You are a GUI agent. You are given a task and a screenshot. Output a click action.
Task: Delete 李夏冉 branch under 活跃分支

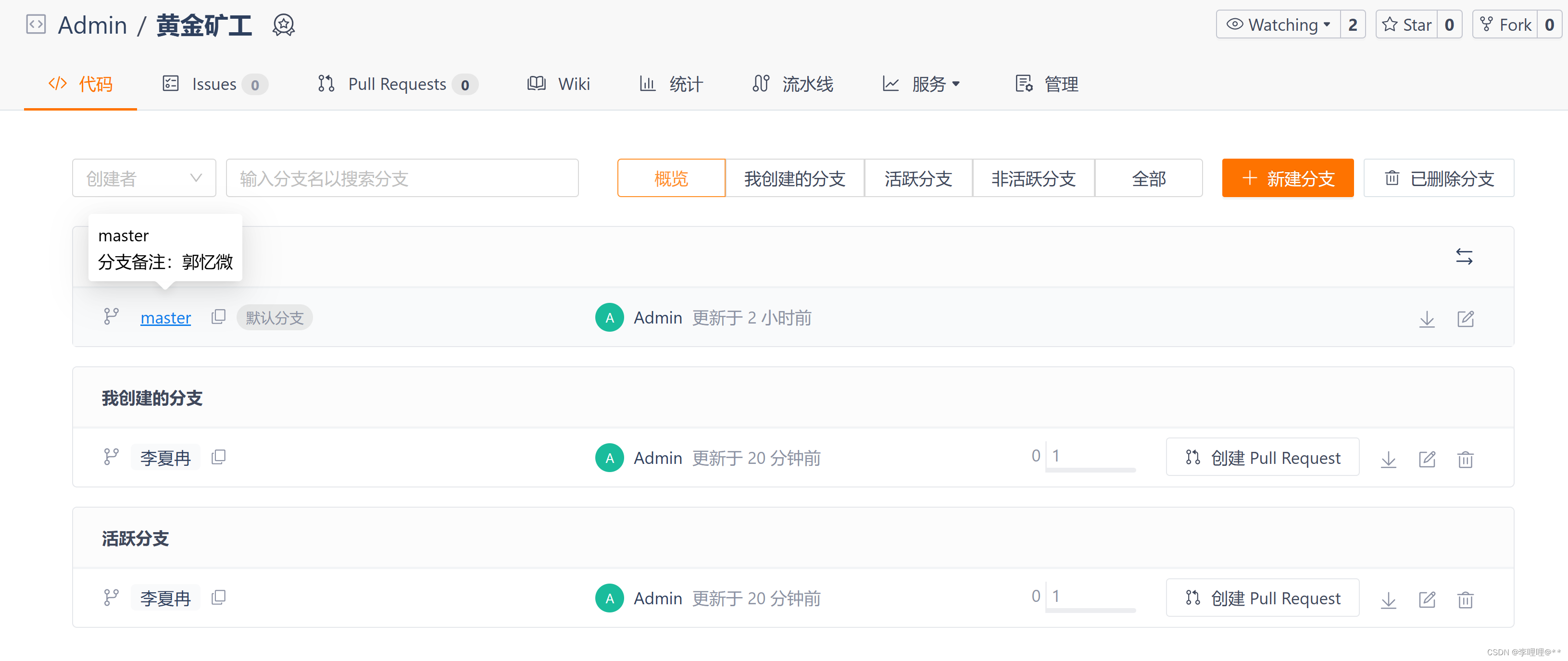click(x=1465, y=599)
